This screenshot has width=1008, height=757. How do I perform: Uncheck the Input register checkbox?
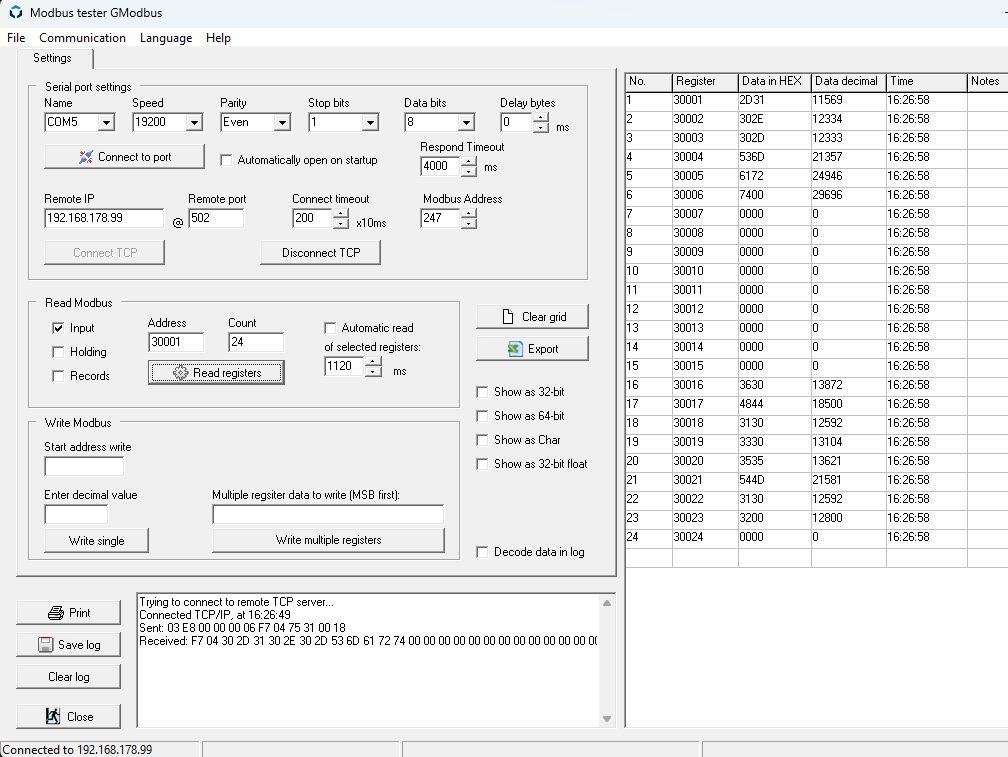tap(58, 328)
